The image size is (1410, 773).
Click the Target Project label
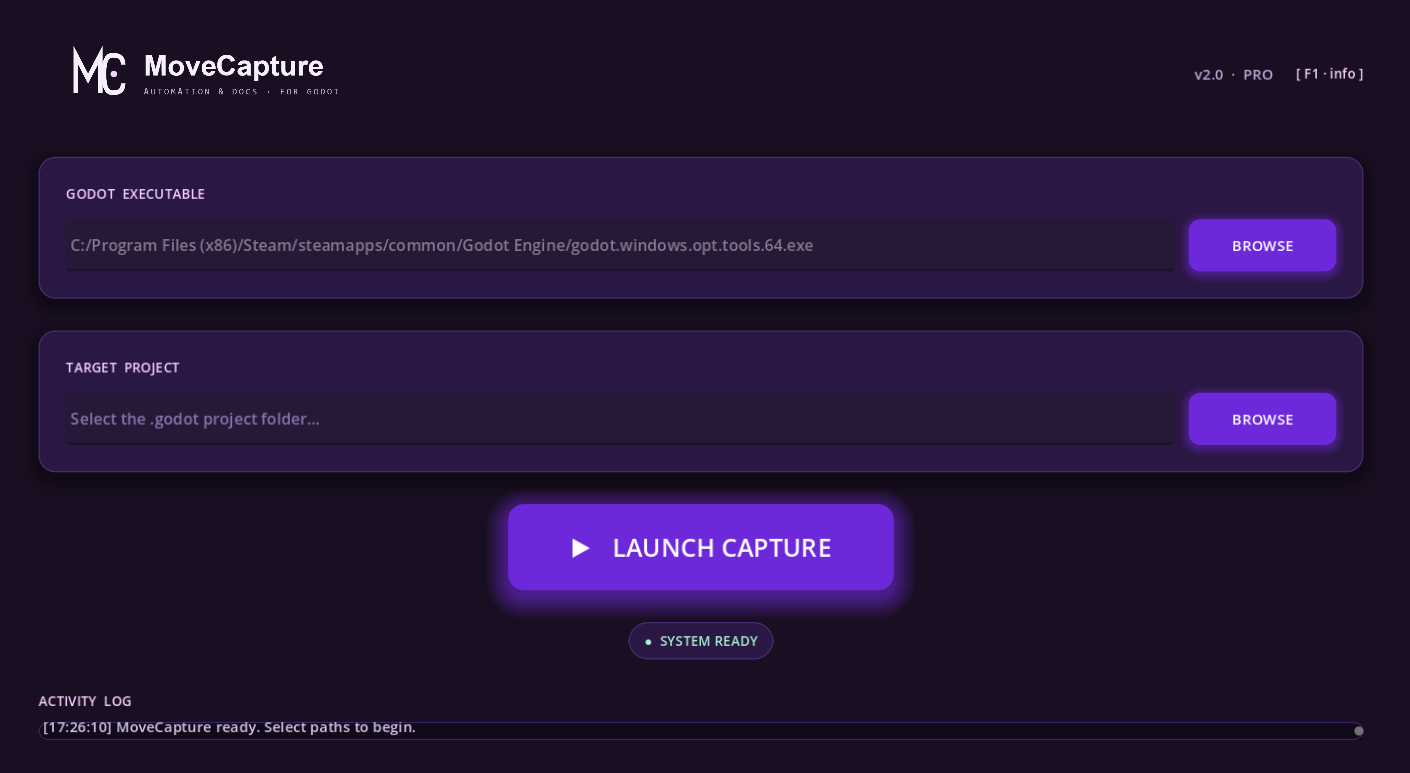(123, 368)
